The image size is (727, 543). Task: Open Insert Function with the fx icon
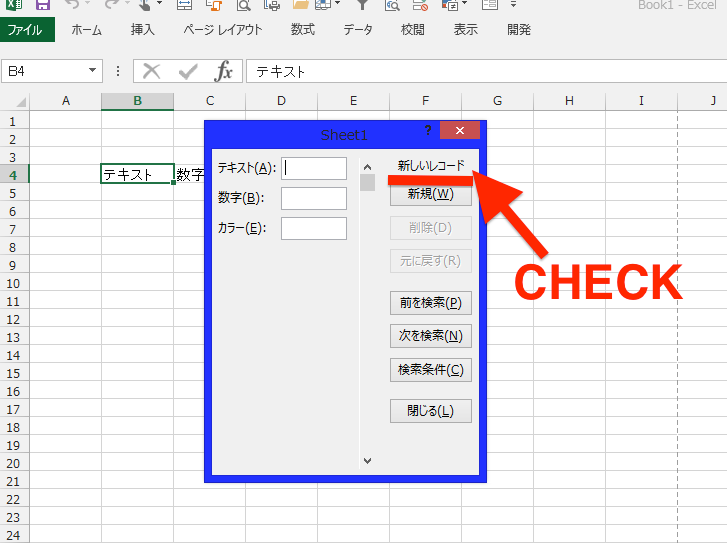coord(225,71)
